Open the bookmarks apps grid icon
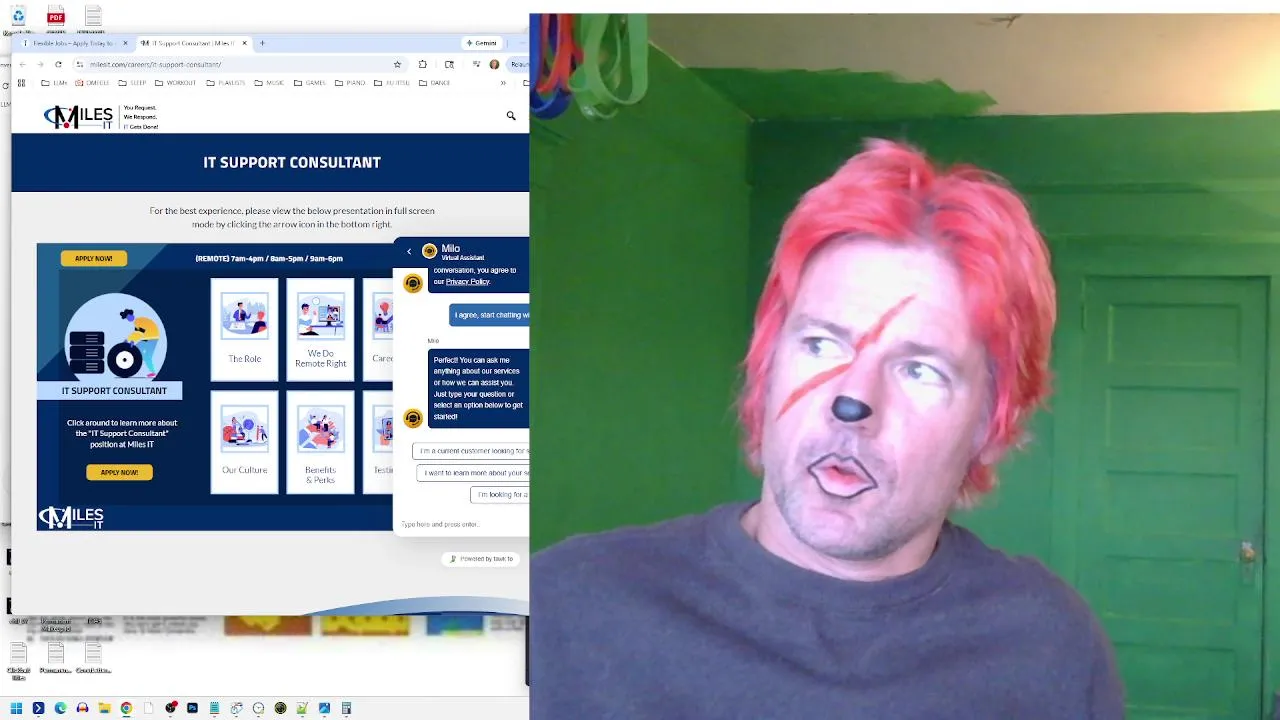Viewport: 1280px width, 720px height. pyautogui.click(x=21, y=83)
